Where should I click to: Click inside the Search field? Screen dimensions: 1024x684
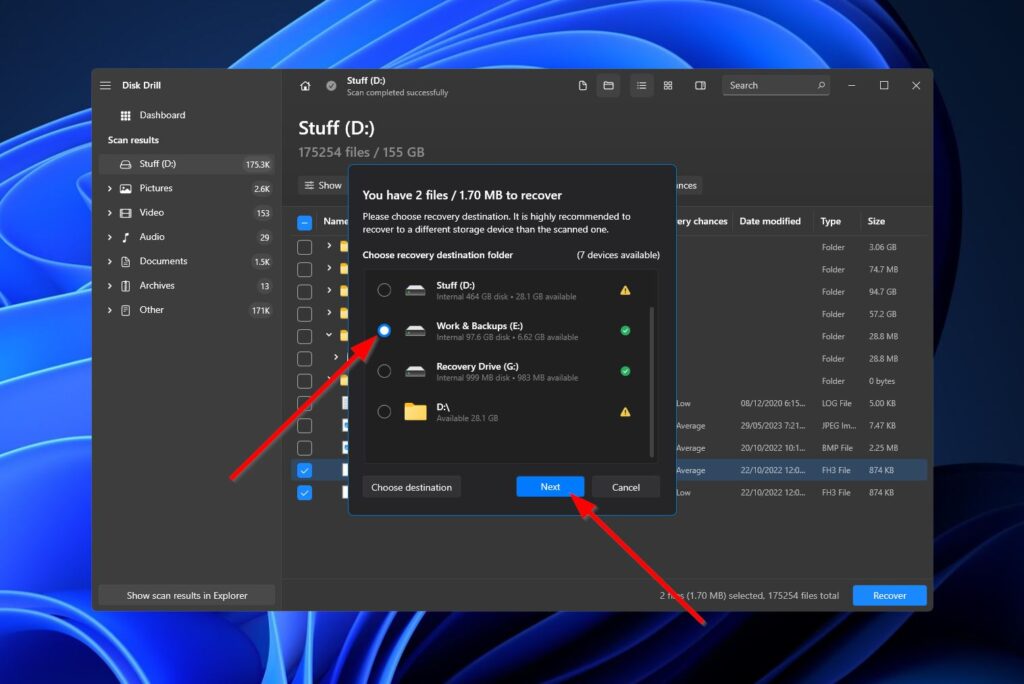coord(775,85)
